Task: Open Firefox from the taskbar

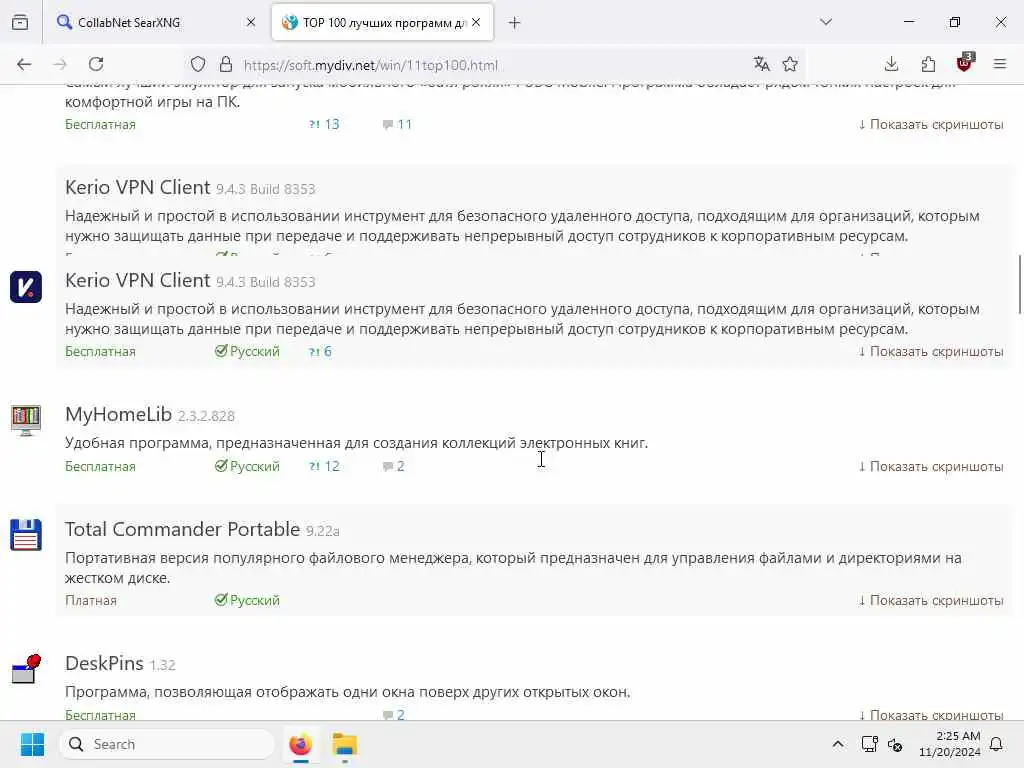Action: 300,744
